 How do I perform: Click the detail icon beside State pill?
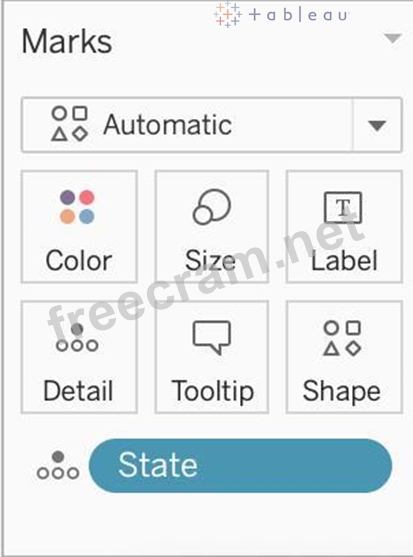pos(58,465)
